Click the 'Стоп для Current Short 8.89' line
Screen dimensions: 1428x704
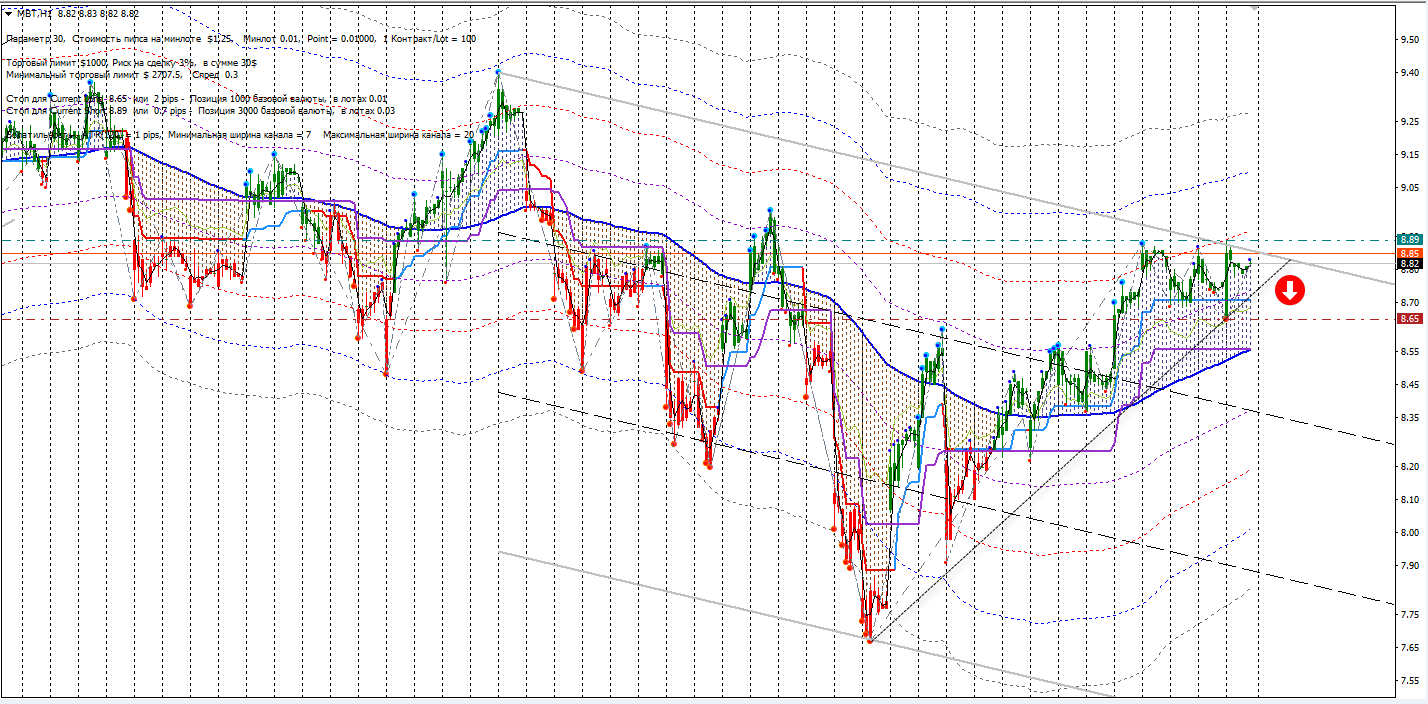click(x=200, y=111)
